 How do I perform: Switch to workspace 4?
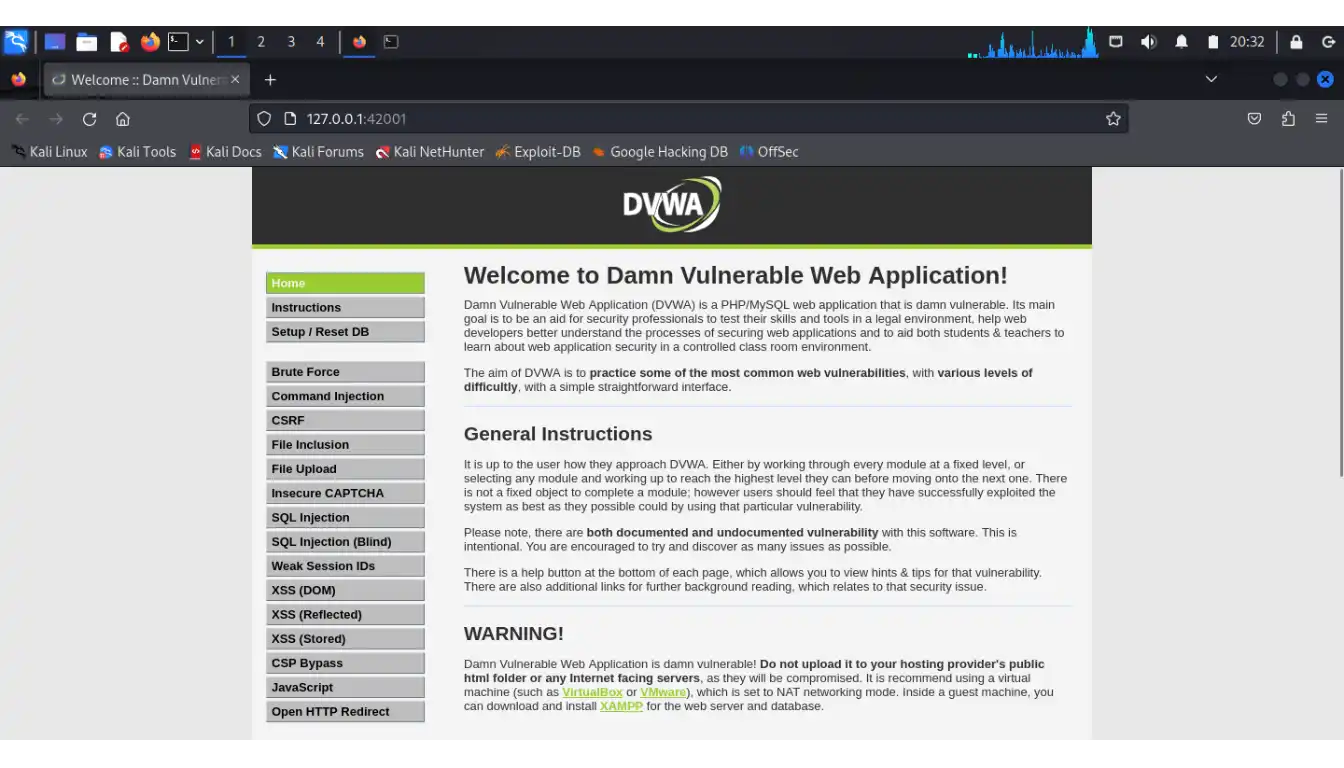coord(320,42)
